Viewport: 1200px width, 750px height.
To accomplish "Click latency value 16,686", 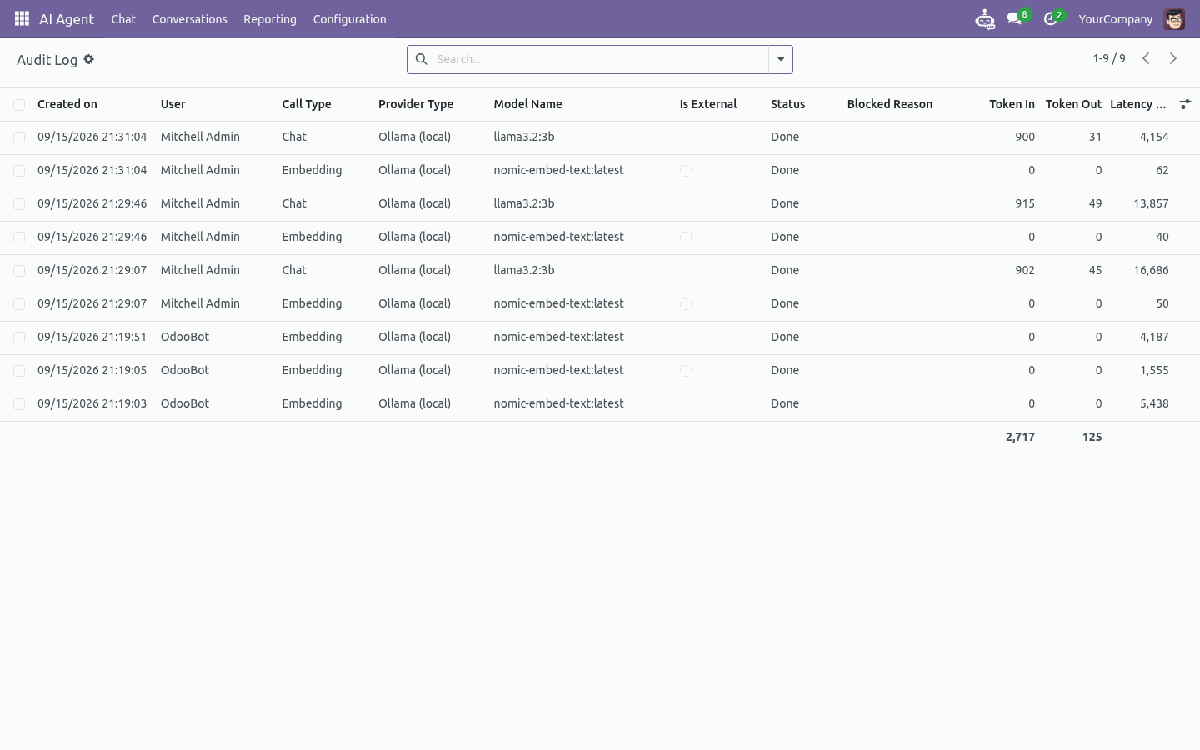I will (1151, 270).
